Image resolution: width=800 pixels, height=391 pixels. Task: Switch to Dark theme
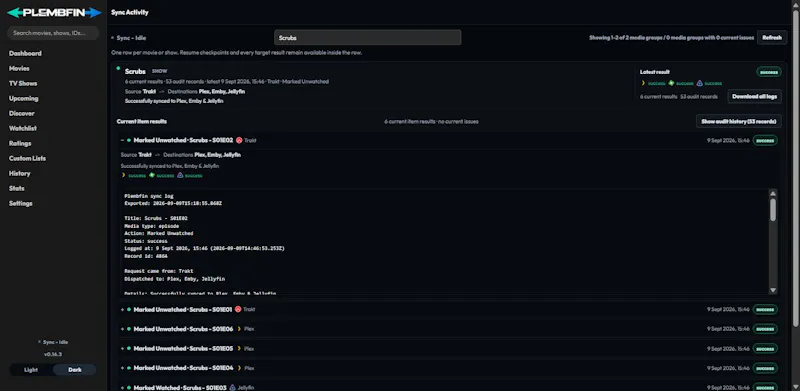pos(74,370)
